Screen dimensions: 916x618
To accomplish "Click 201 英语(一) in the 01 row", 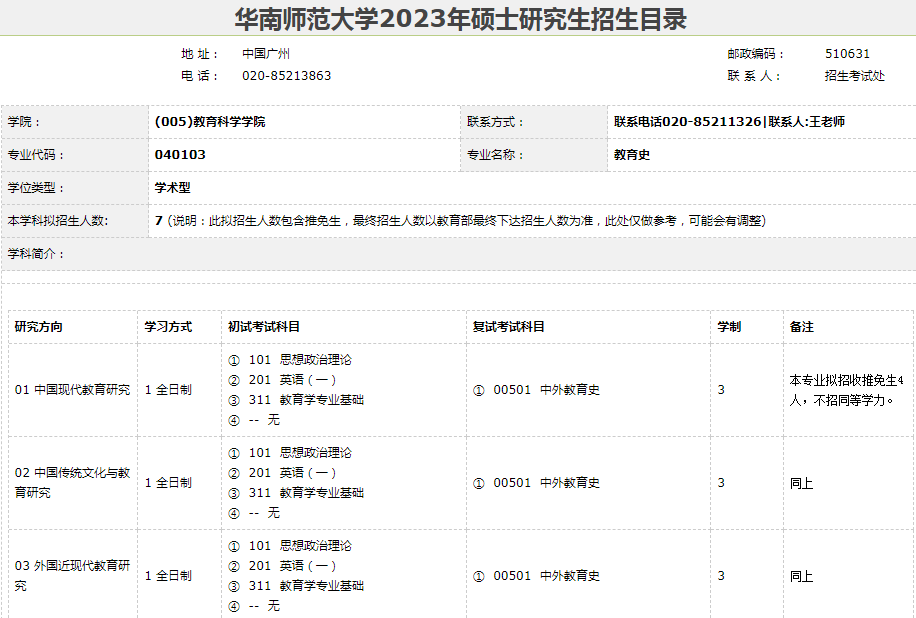I will (x=292, y=380).
